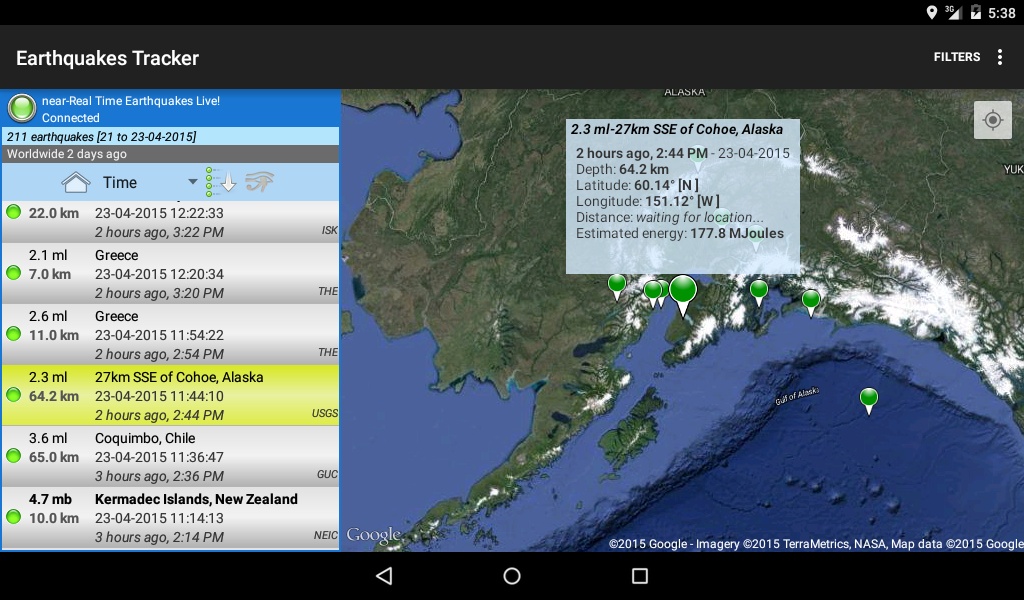Viewport: 1024px width, 600px height.
Task: Tap the Android home button
Action: point(512,575)
